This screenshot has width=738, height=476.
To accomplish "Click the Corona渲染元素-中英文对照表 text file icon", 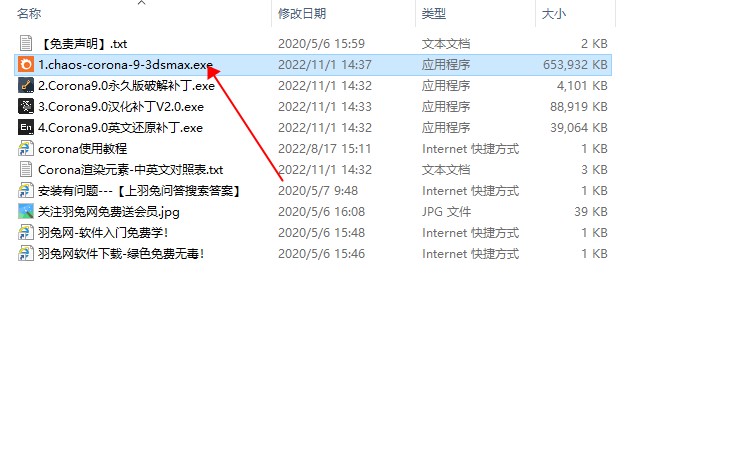I will pos(26,169).
